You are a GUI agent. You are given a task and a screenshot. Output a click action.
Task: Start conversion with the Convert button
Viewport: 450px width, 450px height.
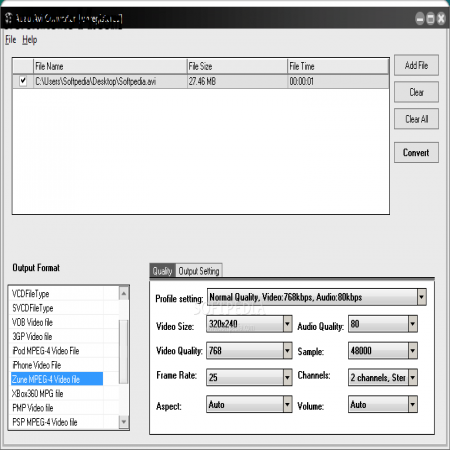416,153
